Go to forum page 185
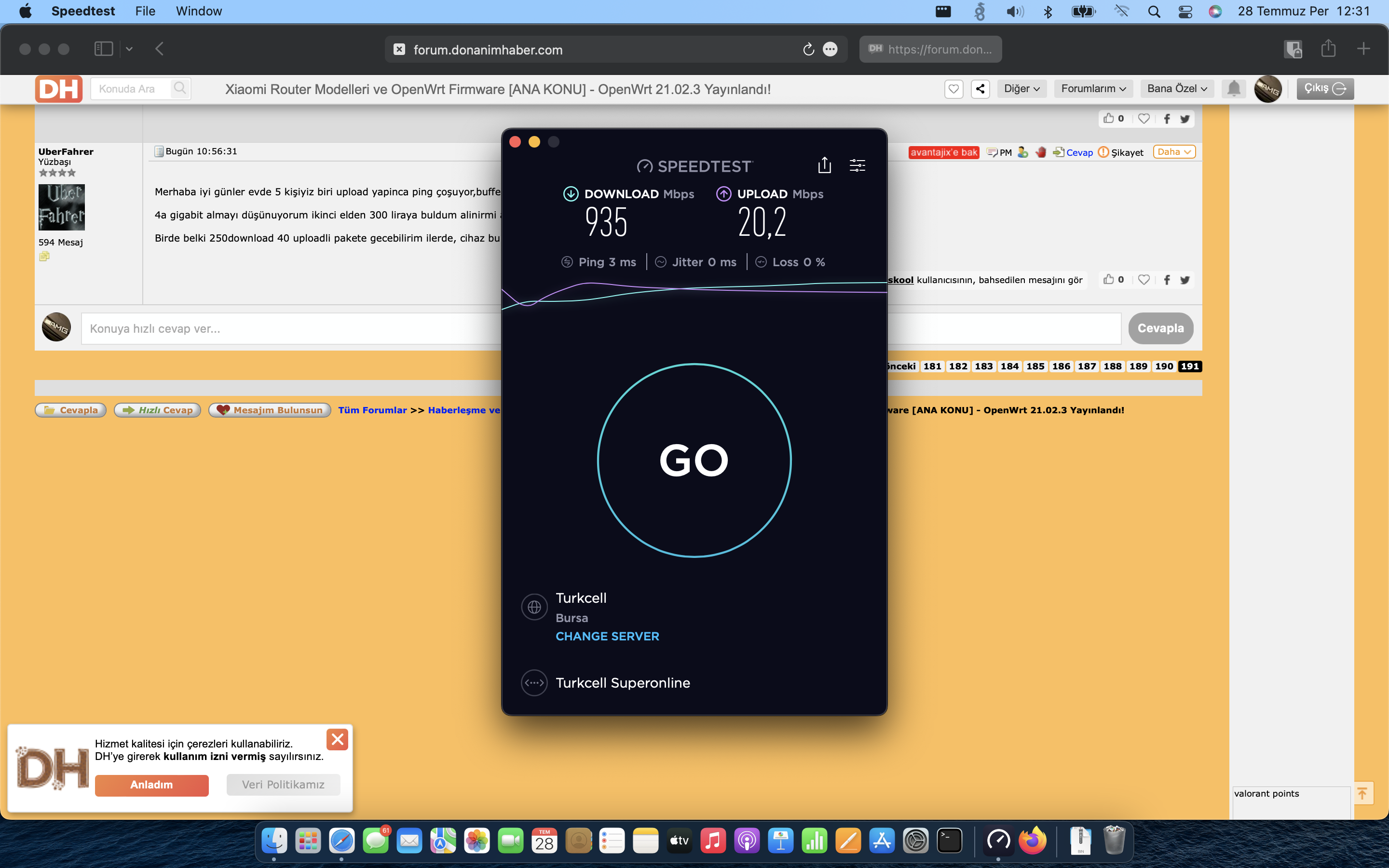 pos(1035,366)
